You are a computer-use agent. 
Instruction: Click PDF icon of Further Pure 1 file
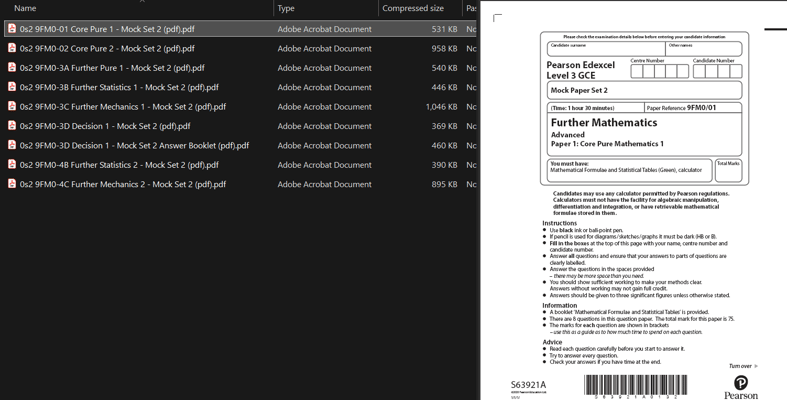click(x=12, y=68)
